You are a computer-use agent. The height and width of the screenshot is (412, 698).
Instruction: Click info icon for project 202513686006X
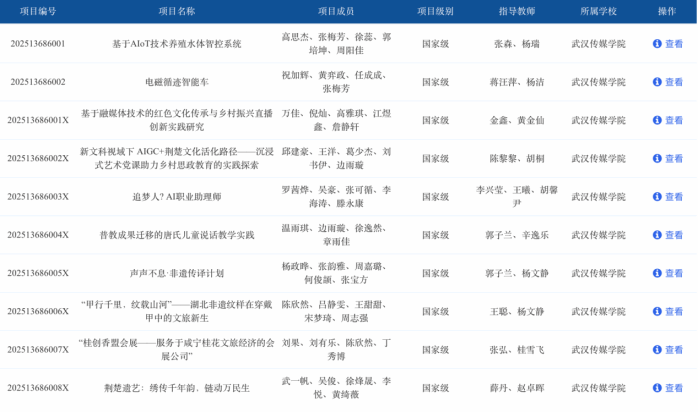point(657,311)
